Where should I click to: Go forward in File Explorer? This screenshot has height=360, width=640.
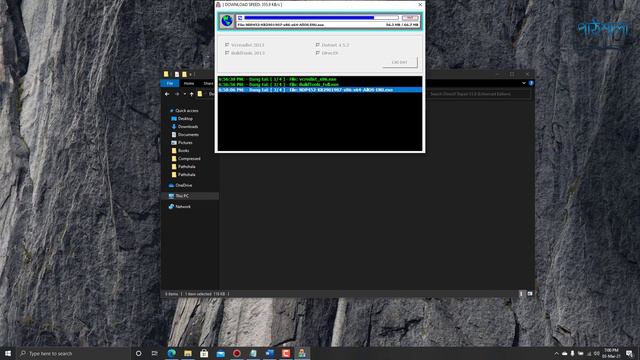(x=177, y=94)
